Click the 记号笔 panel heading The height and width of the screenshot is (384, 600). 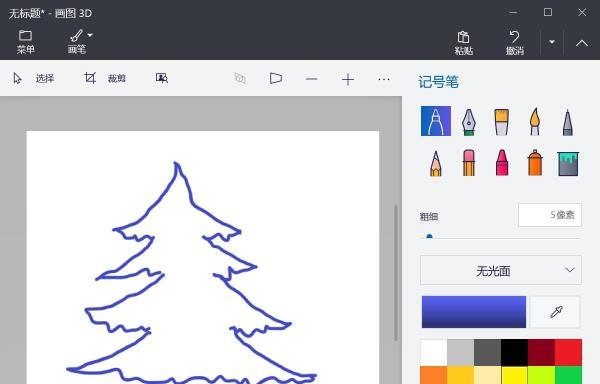pos(438,82)
